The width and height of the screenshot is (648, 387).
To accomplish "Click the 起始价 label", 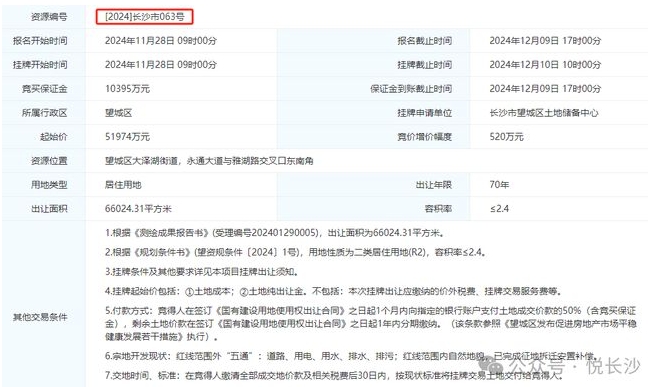I will [x=53, y=137].
